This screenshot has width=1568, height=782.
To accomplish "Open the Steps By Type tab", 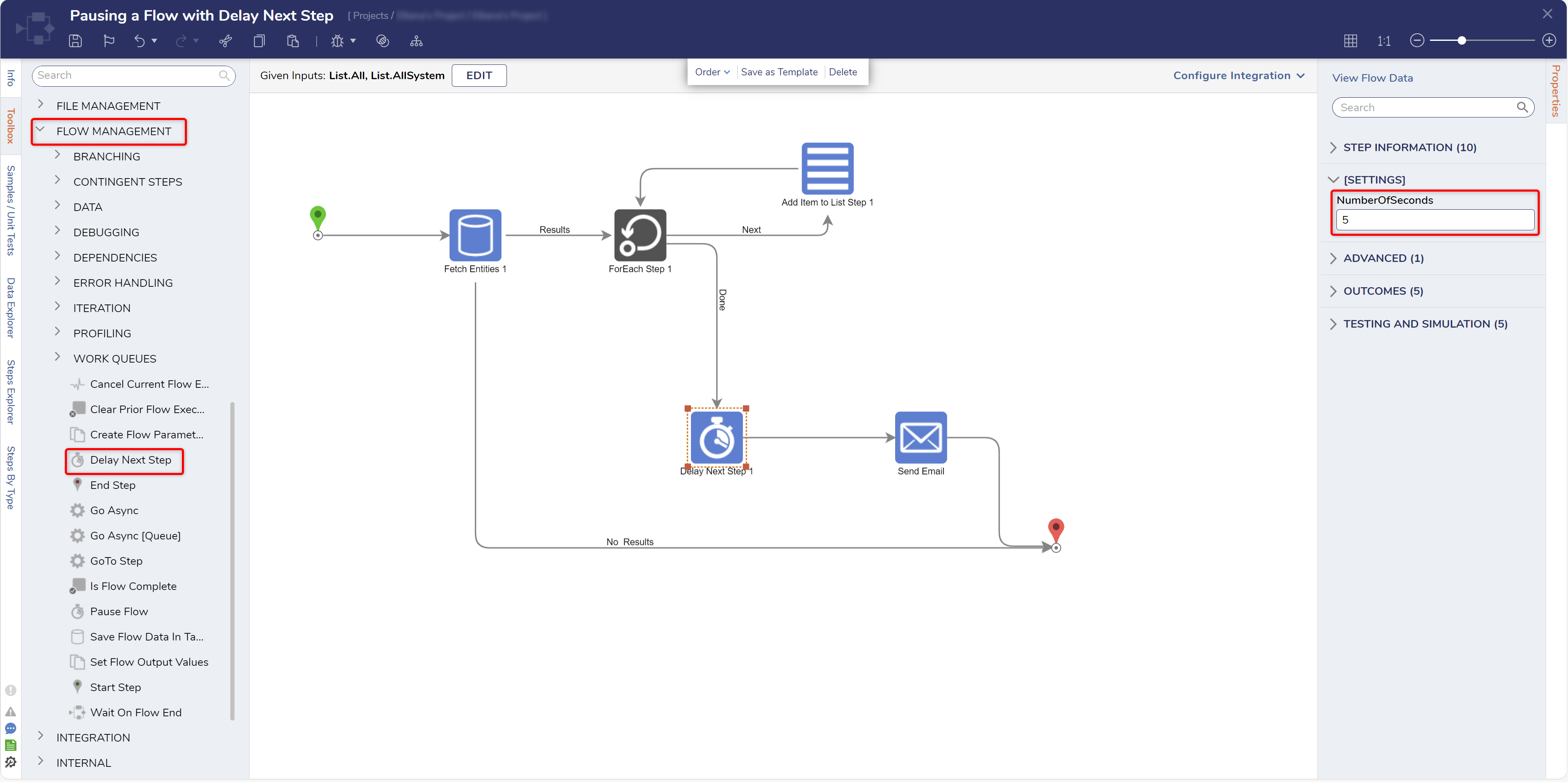I will click(x=11, y=478).
